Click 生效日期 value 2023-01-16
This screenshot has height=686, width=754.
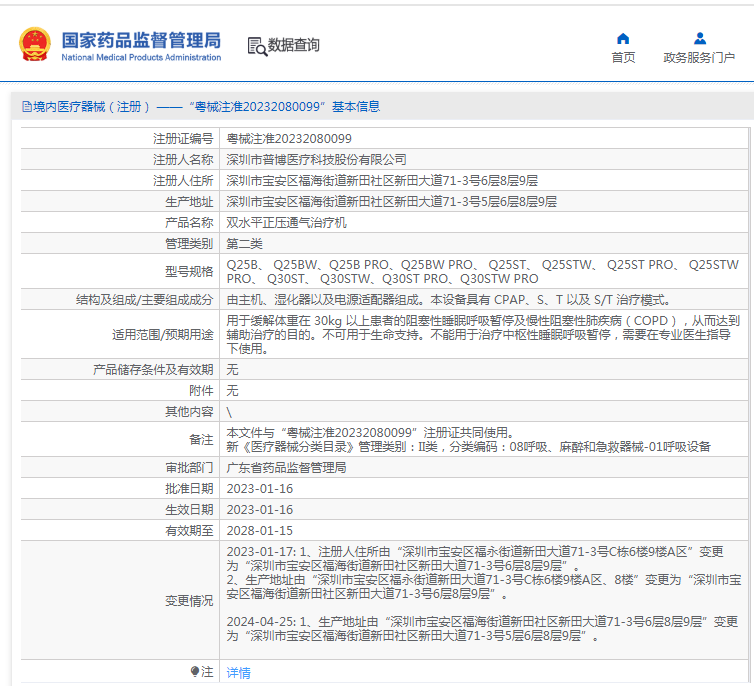[260, 510]
